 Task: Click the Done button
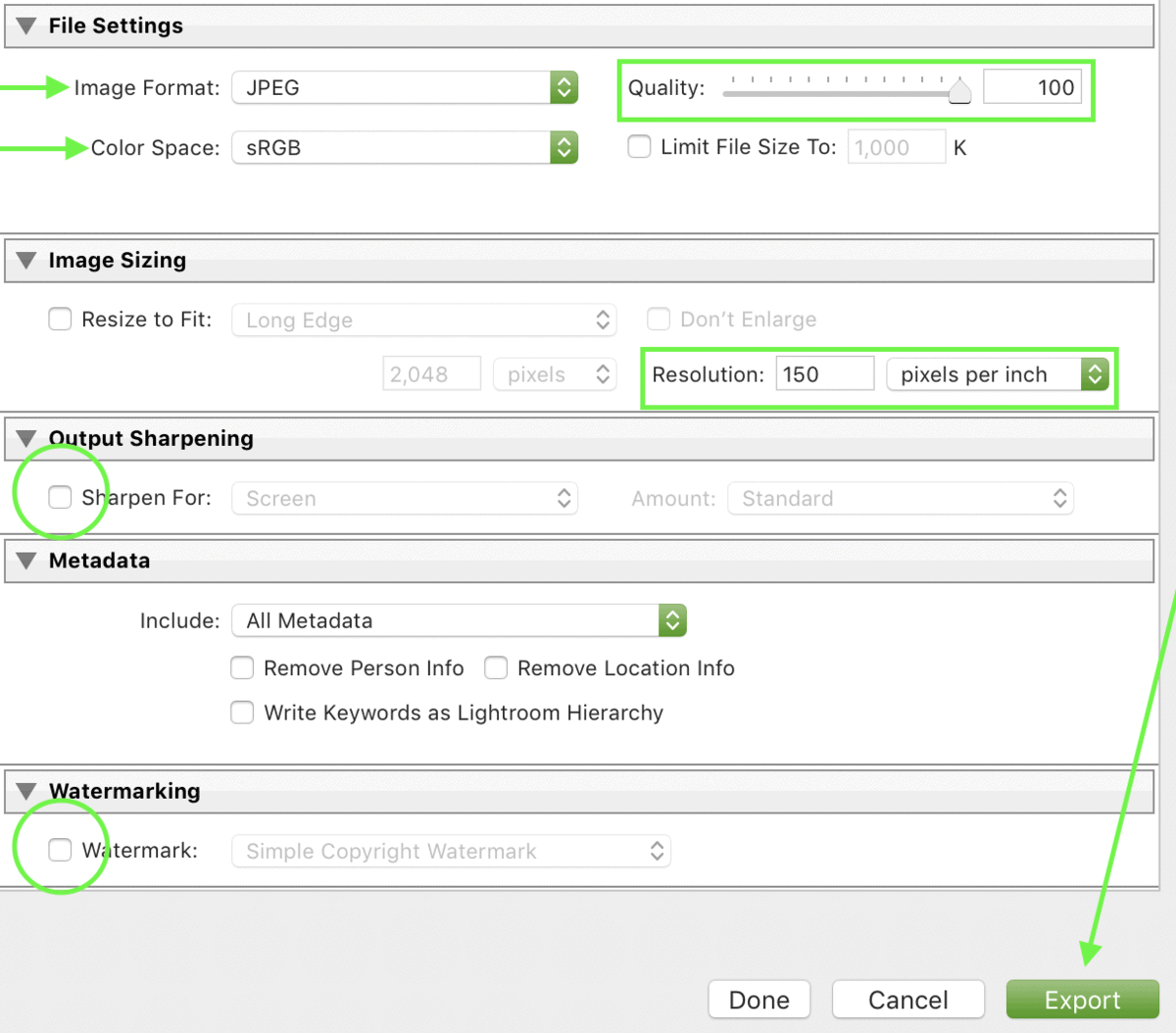(x=759, y=1000)
